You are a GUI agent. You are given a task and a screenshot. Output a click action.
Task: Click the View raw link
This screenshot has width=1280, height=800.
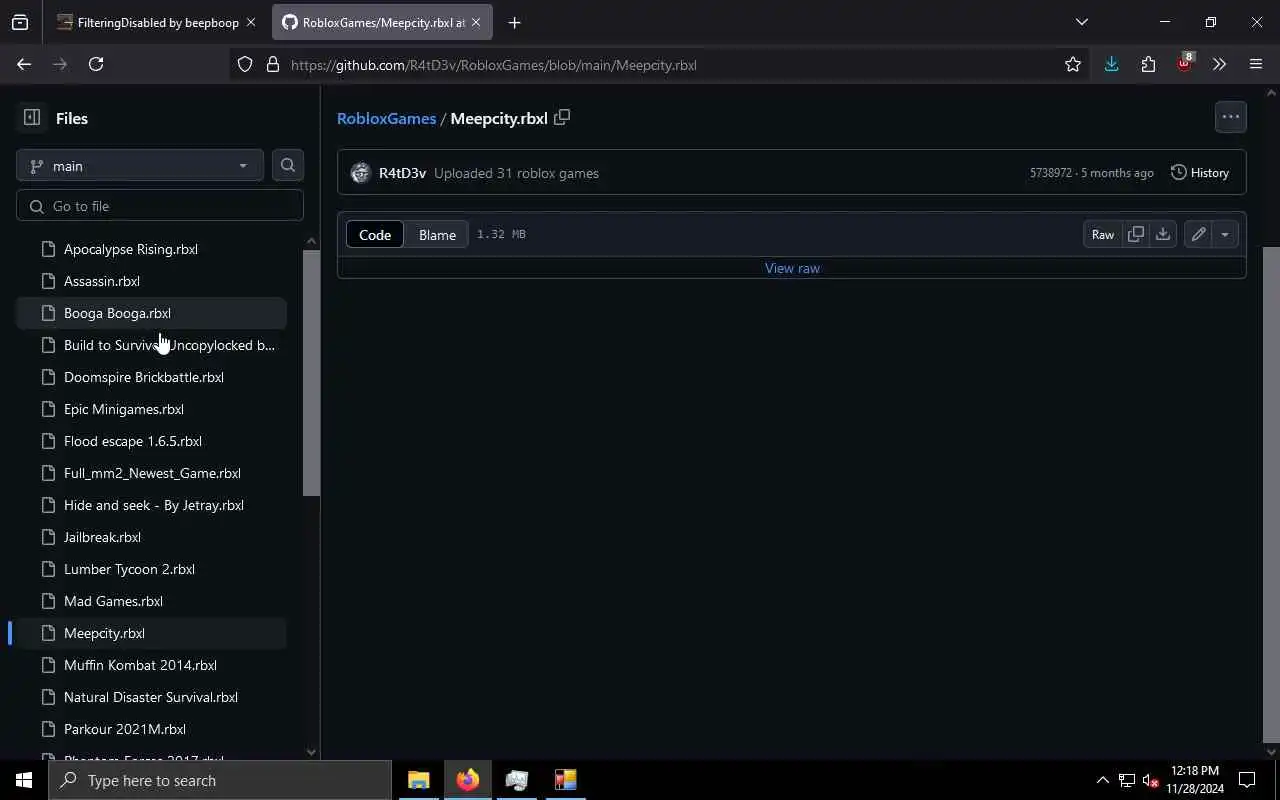792,268
